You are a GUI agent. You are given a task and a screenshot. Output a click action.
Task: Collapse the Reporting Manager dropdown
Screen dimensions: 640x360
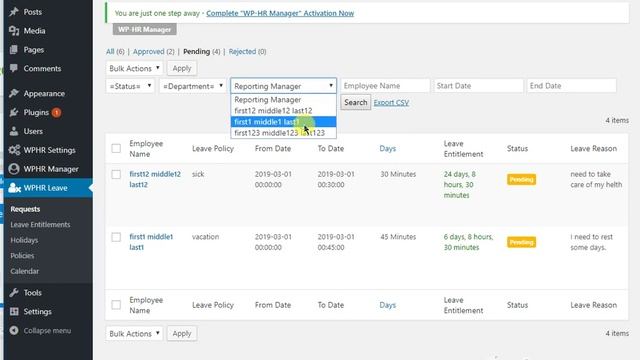point(283,86)
